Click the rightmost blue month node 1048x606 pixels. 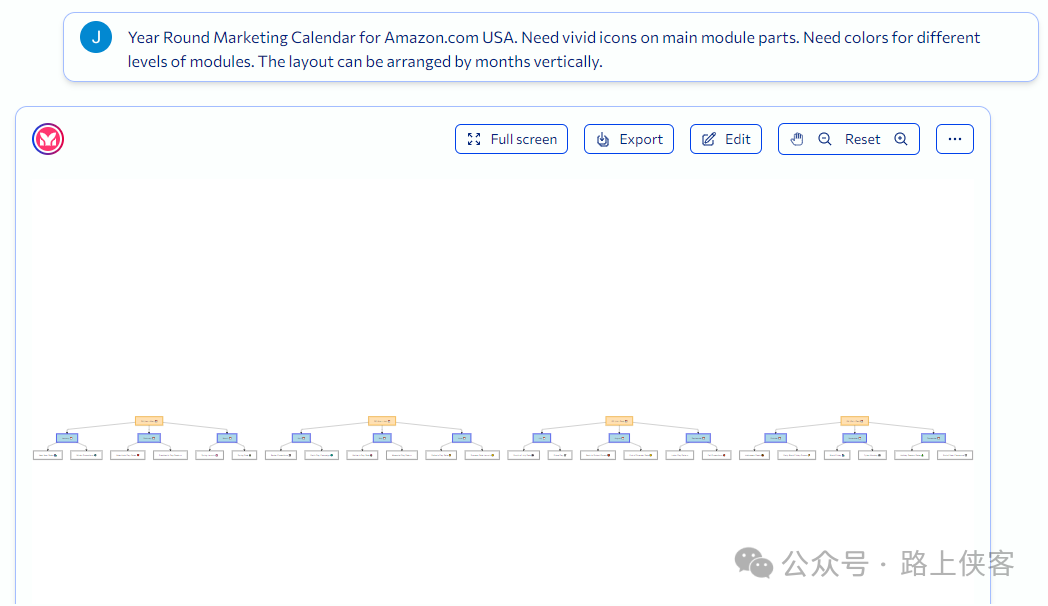click(x=934, y=438)
